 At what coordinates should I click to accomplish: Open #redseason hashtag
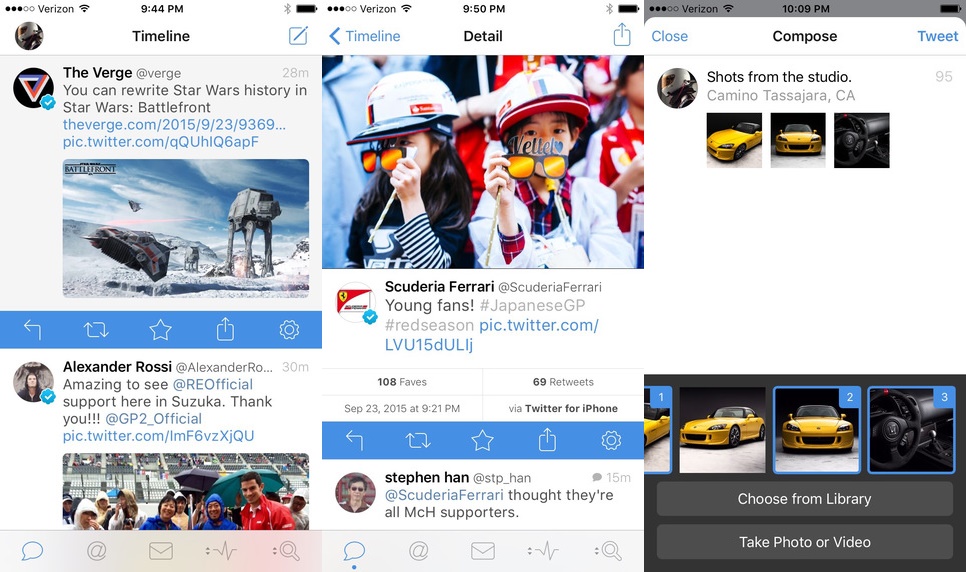pos(429,325)
